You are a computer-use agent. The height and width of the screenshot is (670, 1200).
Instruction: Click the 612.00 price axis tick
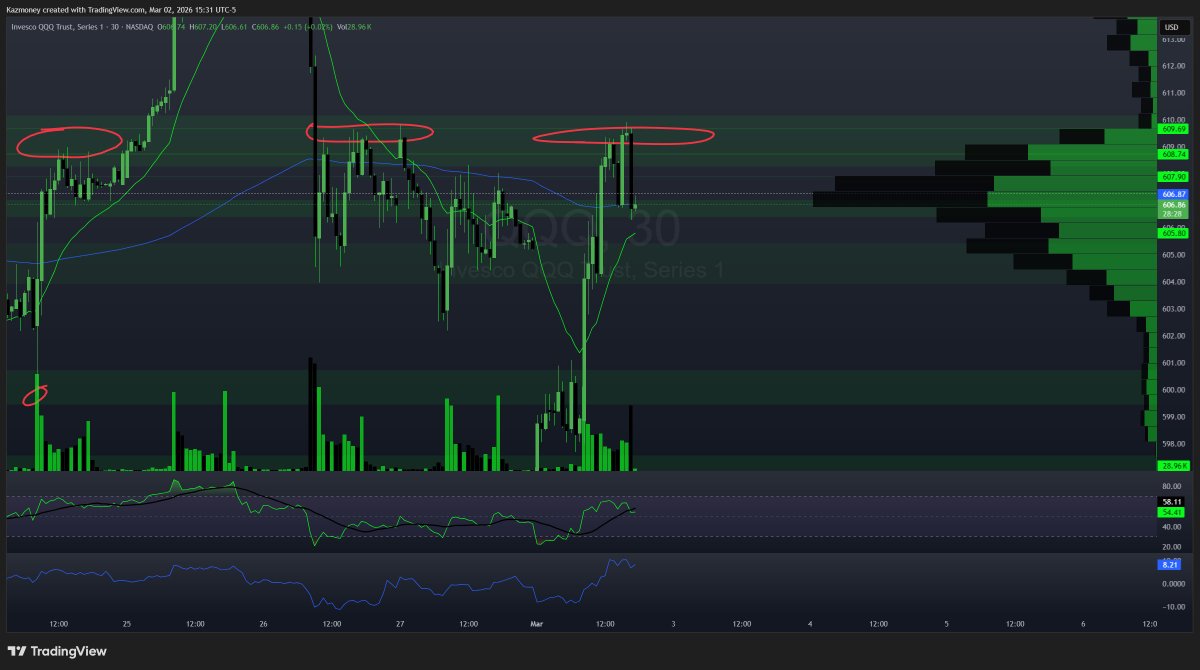1174,66
